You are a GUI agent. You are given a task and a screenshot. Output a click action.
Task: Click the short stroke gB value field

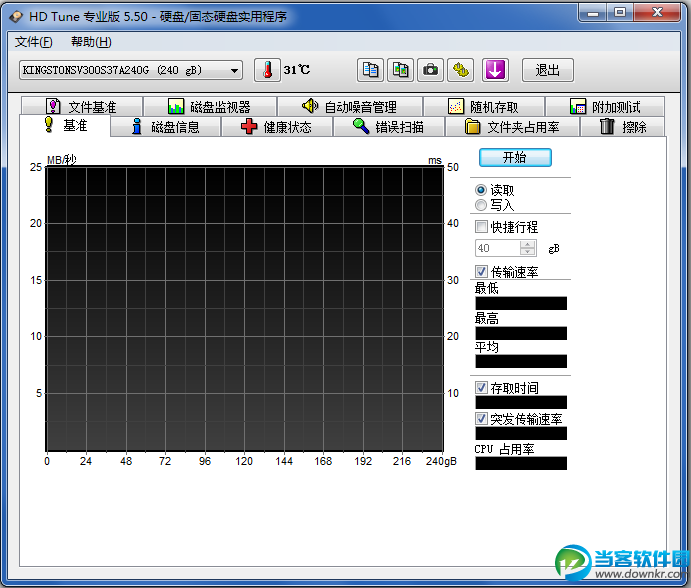(498, 248)
